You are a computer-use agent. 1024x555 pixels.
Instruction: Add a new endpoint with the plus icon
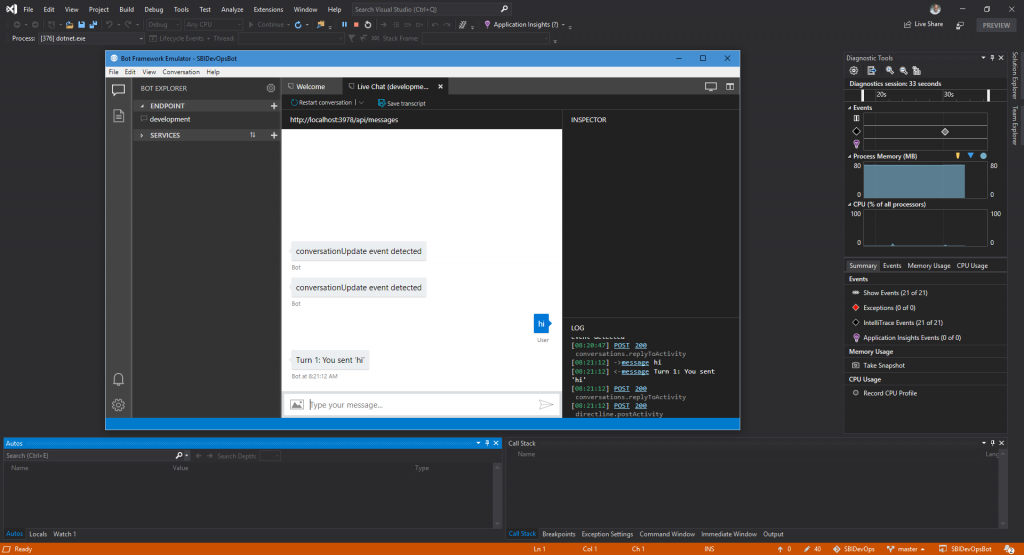click(x=274, y=106)
